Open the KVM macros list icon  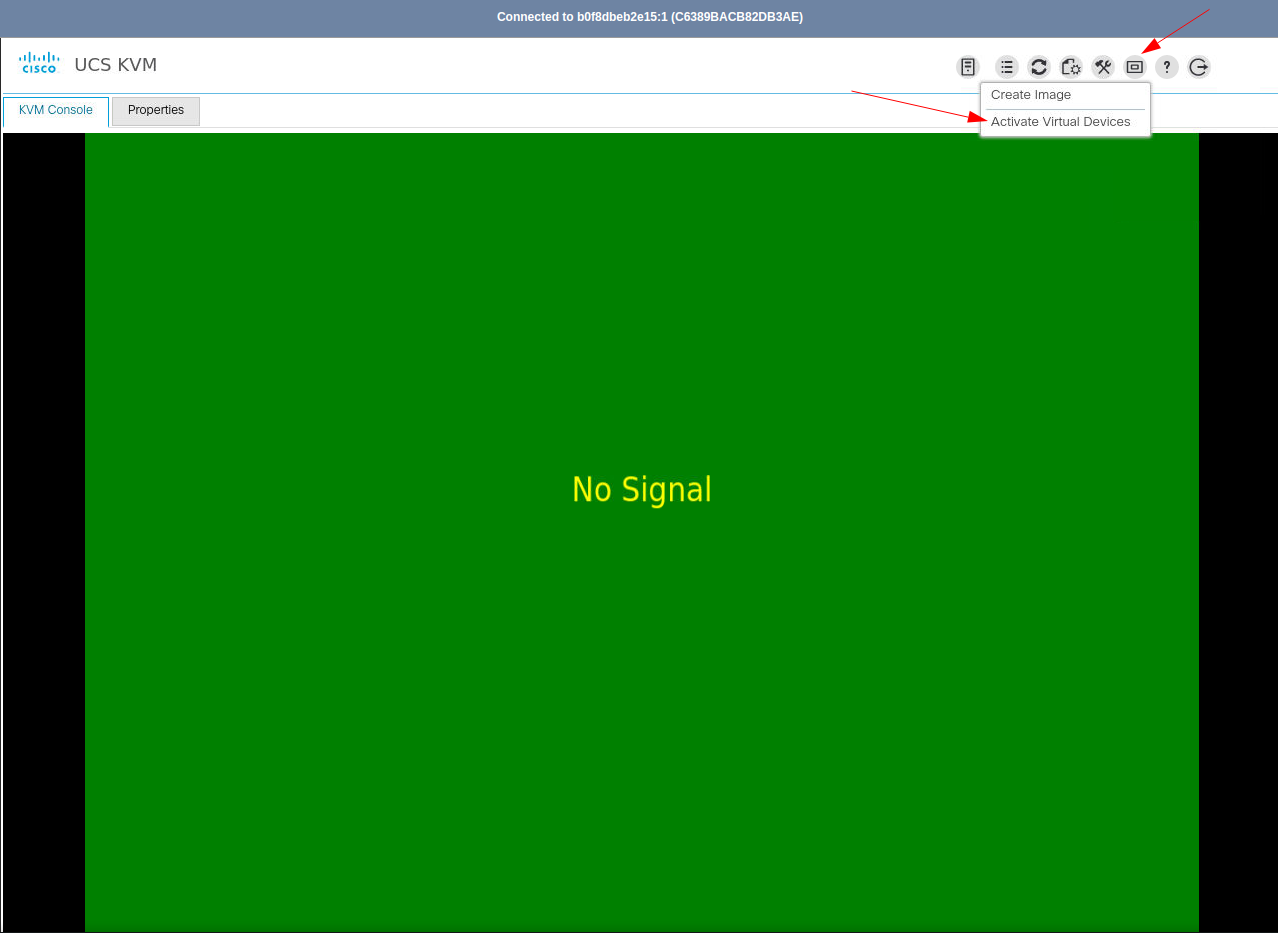coord(1006,67)
